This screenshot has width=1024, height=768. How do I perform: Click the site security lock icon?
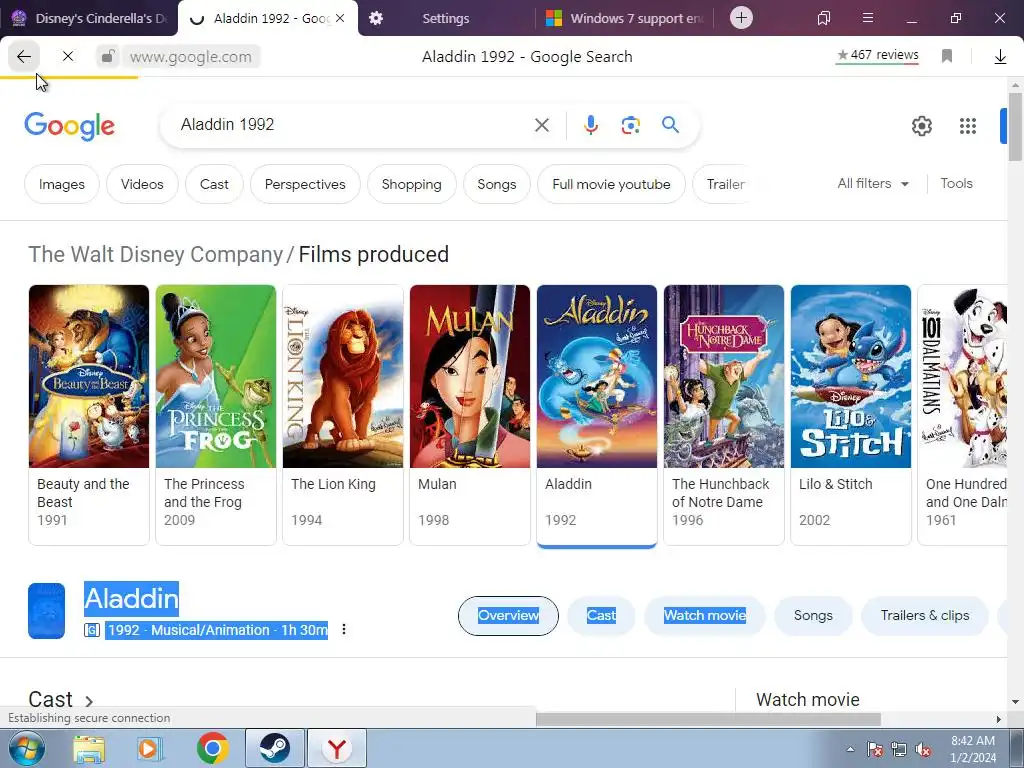tap(108, 56)
